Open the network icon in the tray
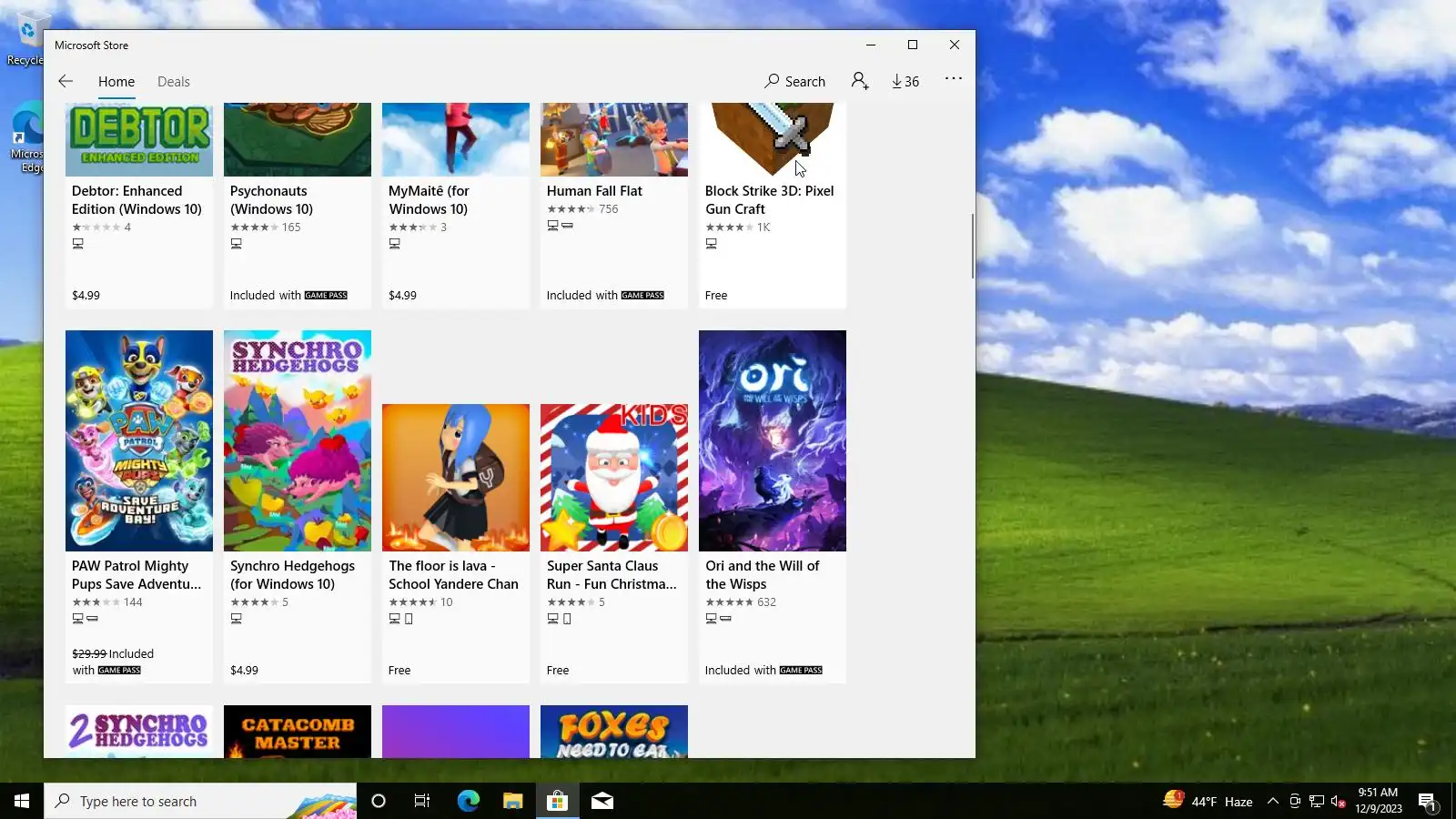The width and height of the screenshot is (1456, 819). (x=1316, y=801)
